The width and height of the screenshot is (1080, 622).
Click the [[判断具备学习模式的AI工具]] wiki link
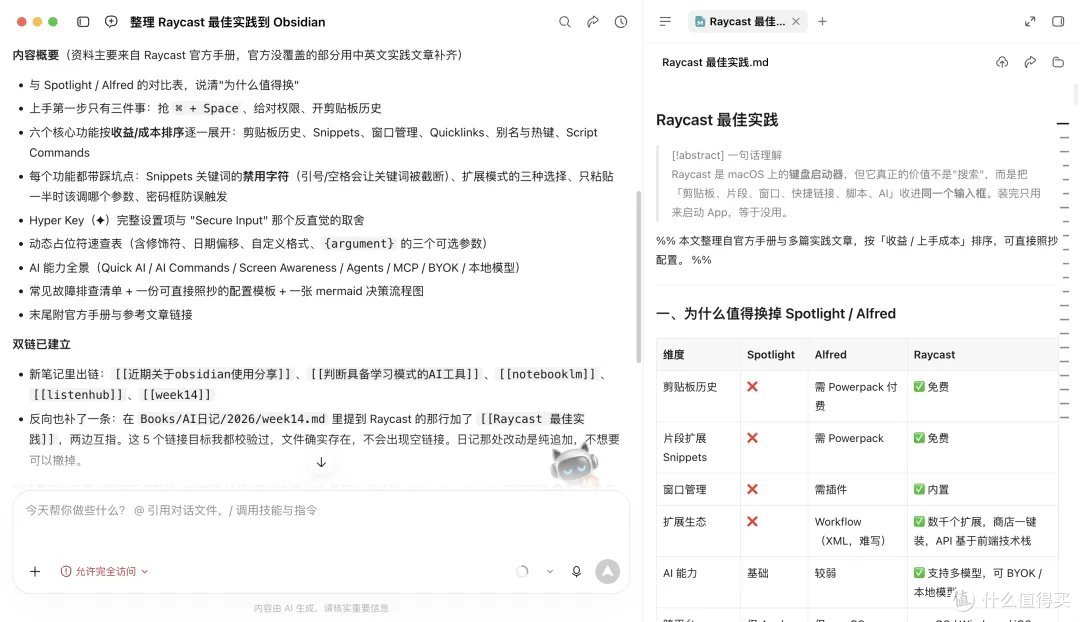[x=395, y=374]
